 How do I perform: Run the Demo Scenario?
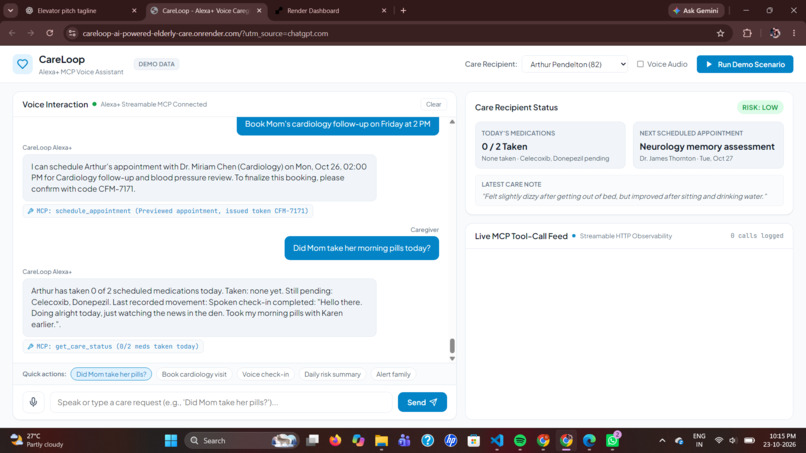click(x=745, y=64)
